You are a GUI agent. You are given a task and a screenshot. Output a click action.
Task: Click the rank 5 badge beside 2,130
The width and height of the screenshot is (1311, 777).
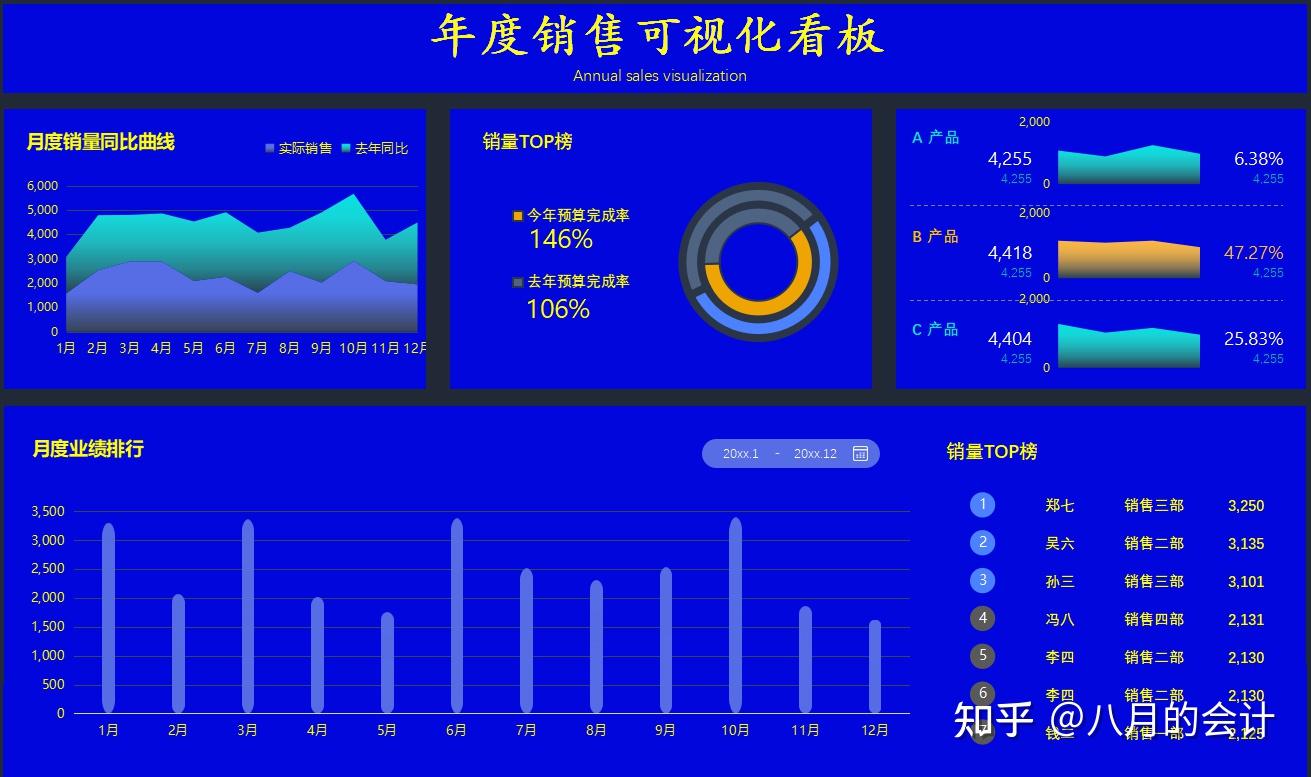pyautogui.click(x=983, y=657)
